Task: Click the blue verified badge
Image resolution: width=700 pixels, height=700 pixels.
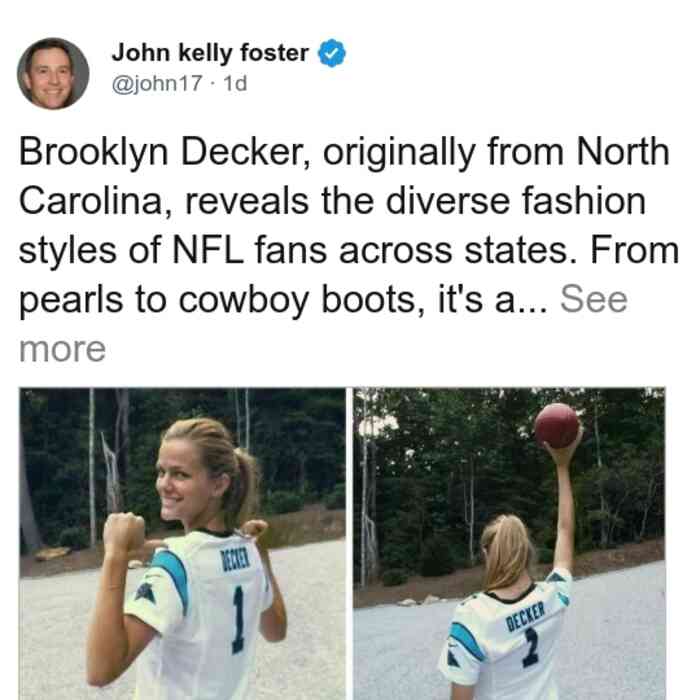Action: 332,53
